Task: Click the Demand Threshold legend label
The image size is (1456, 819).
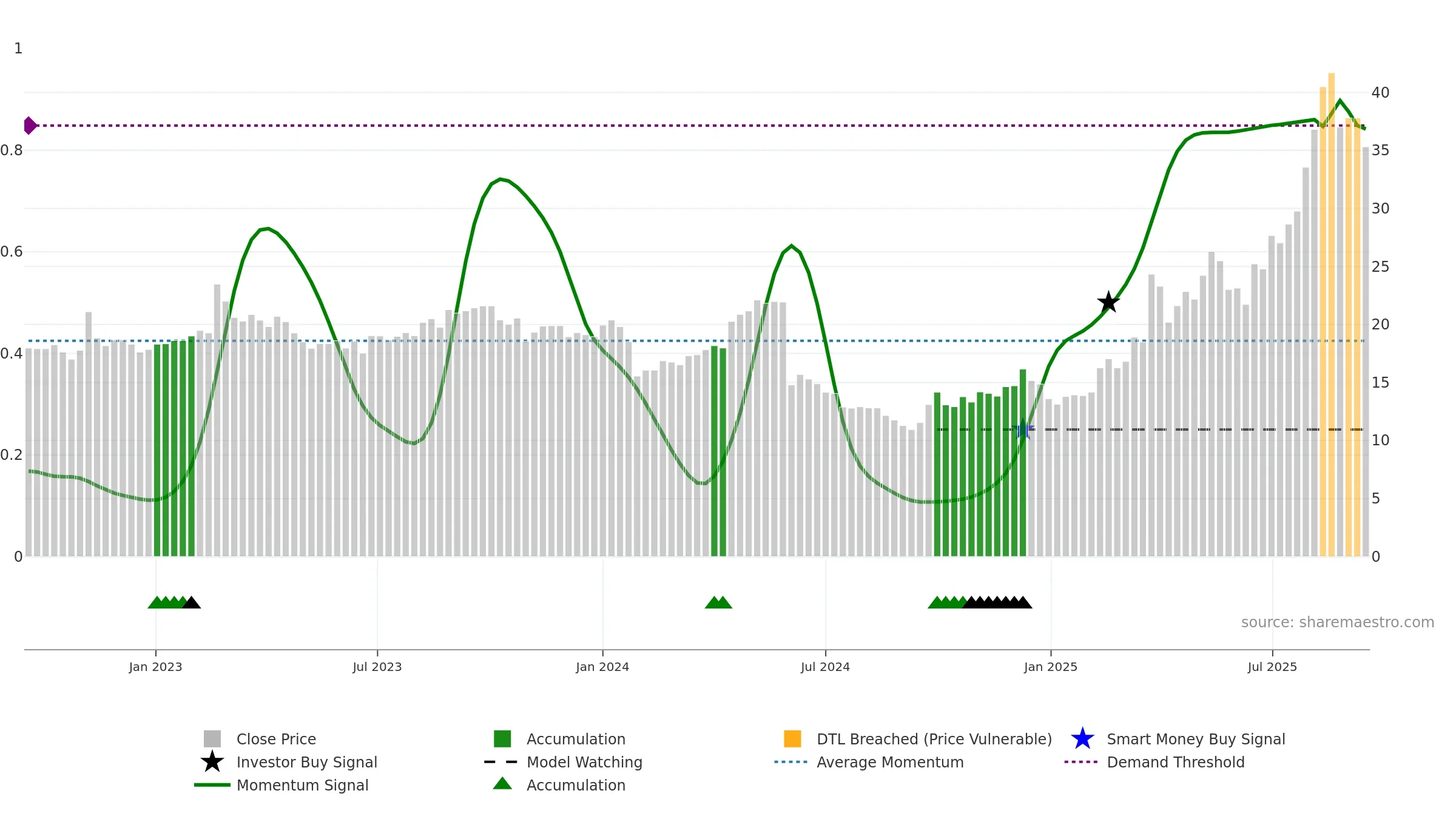Action: click(x=1176, y=762)
